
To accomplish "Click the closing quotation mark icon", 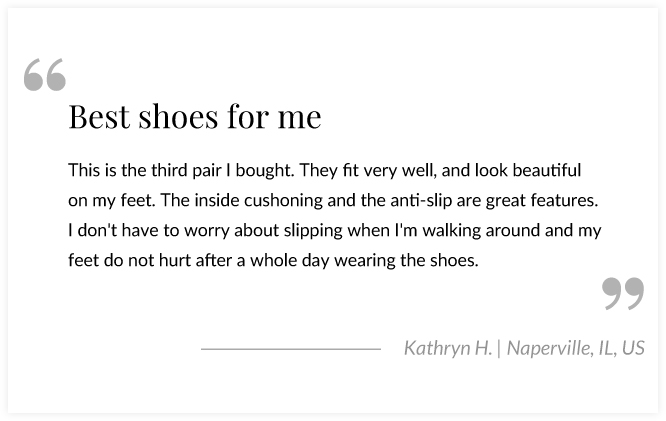I will click(623, 294).
